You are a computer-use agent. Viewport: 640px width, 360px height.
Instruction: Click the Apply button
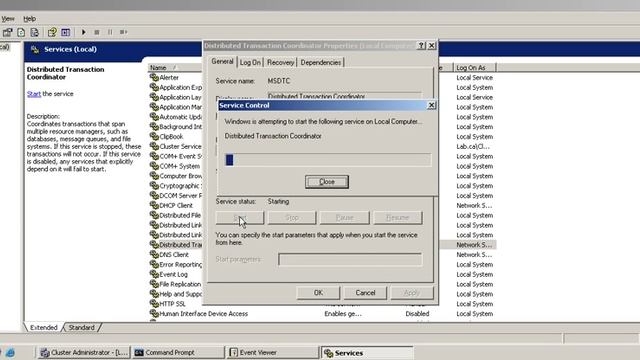[412, 293]
